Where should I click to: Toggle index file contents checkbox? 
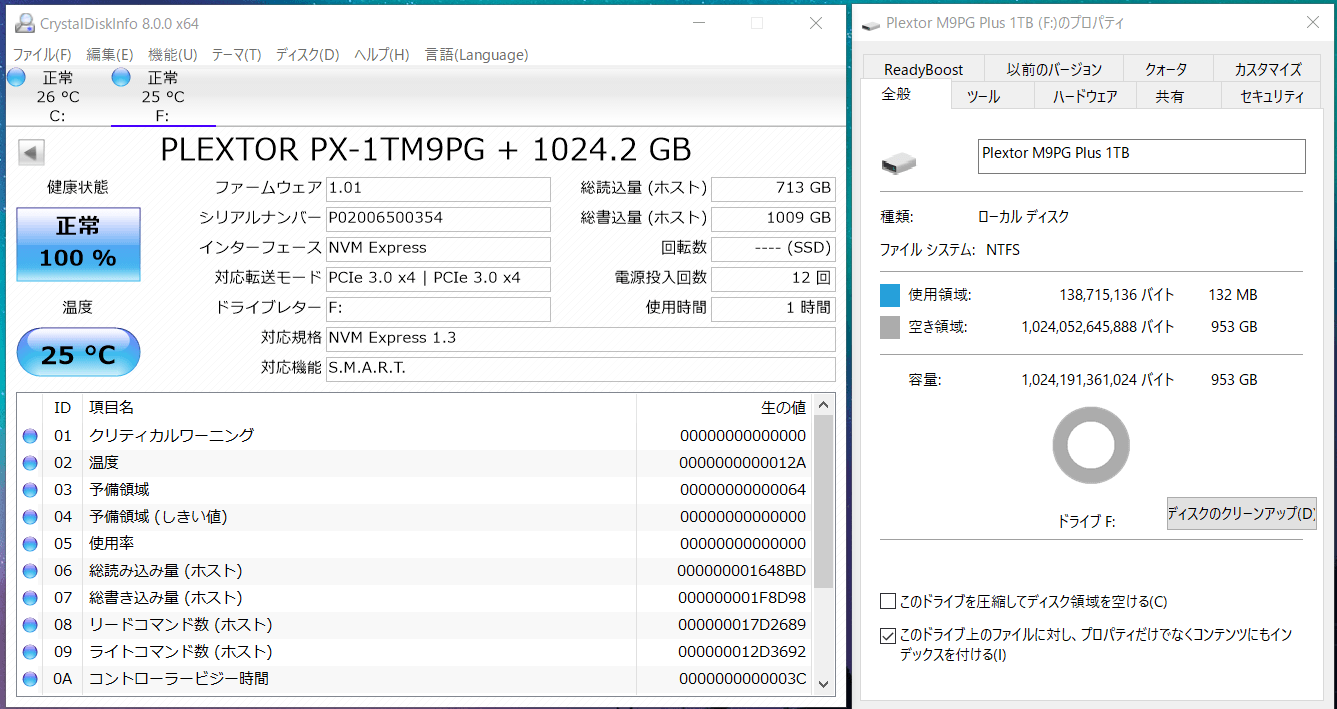tap(888, 635)
